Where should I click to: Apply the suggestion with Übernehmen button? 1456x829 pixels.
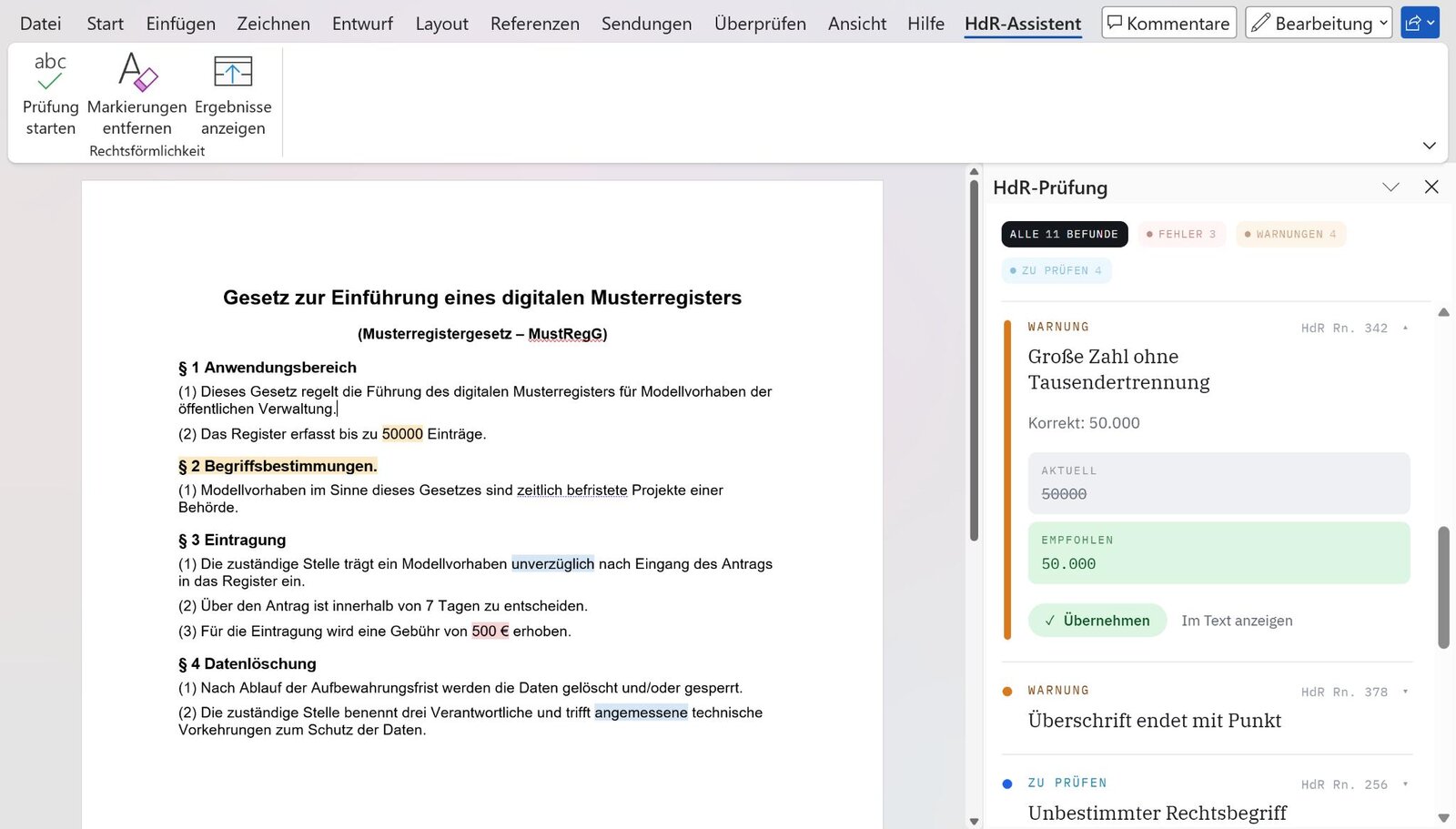tap(1097, 621)
